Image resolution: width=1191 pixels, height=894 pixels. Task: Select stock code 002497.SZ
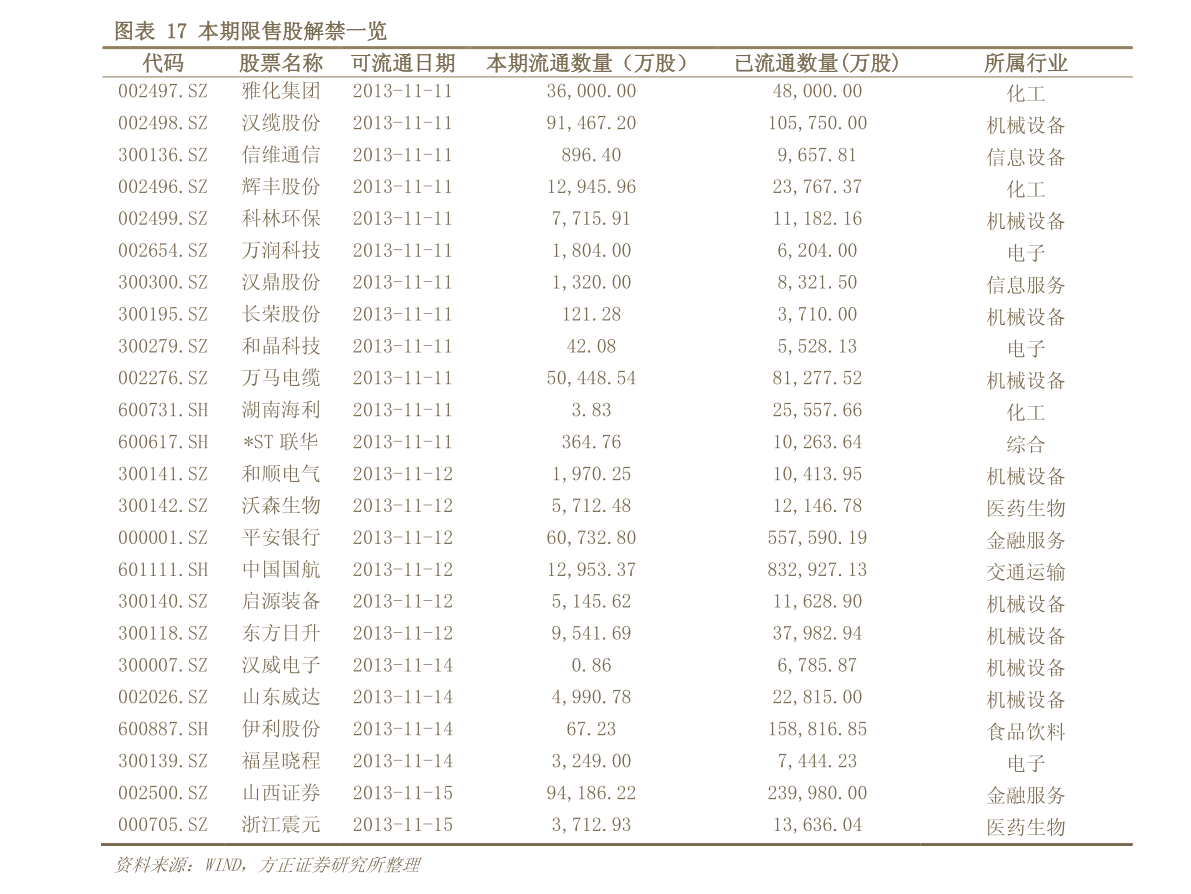coord(163,91)
